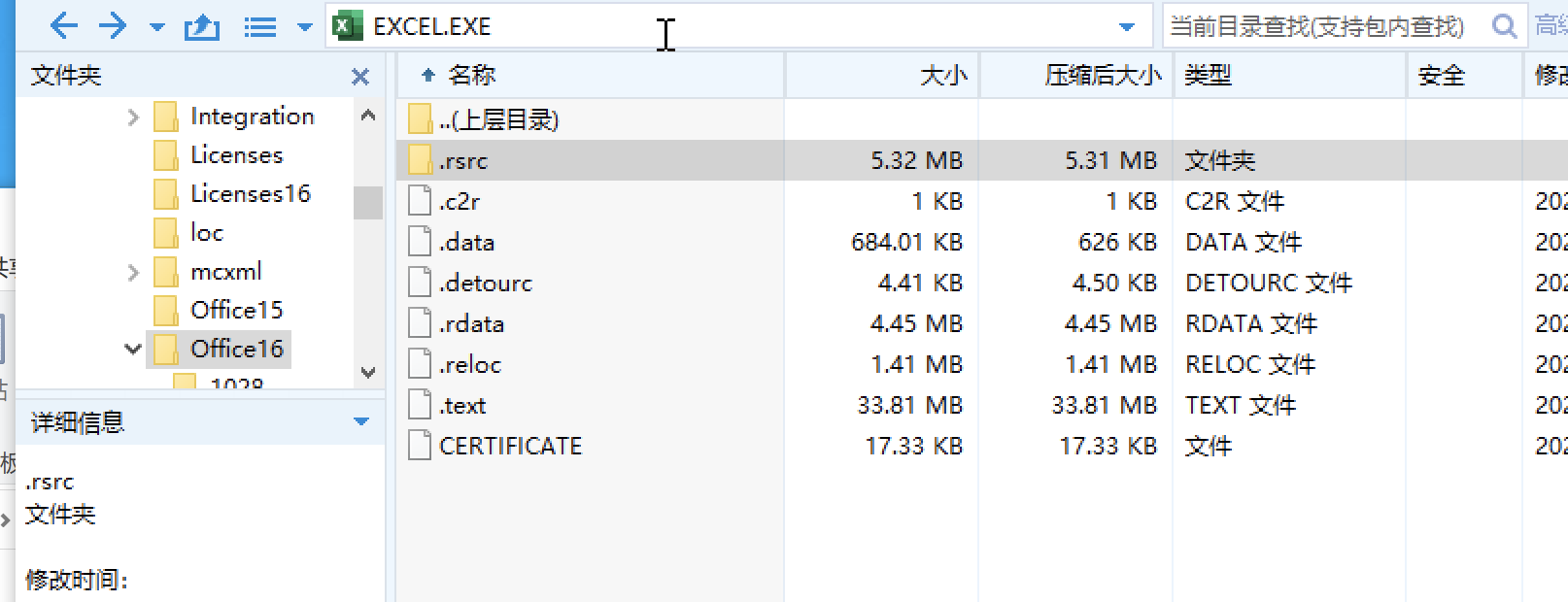Click the 4.50 KB compressed size cell
This screenshot has width=1568, height=602.
[x=1114, y=284]
